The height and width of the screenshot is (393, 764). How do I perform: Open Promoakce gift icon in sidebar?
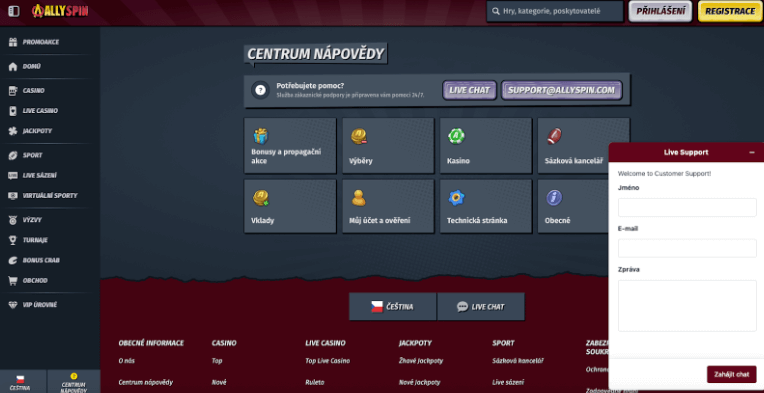(x=13, y=42)
